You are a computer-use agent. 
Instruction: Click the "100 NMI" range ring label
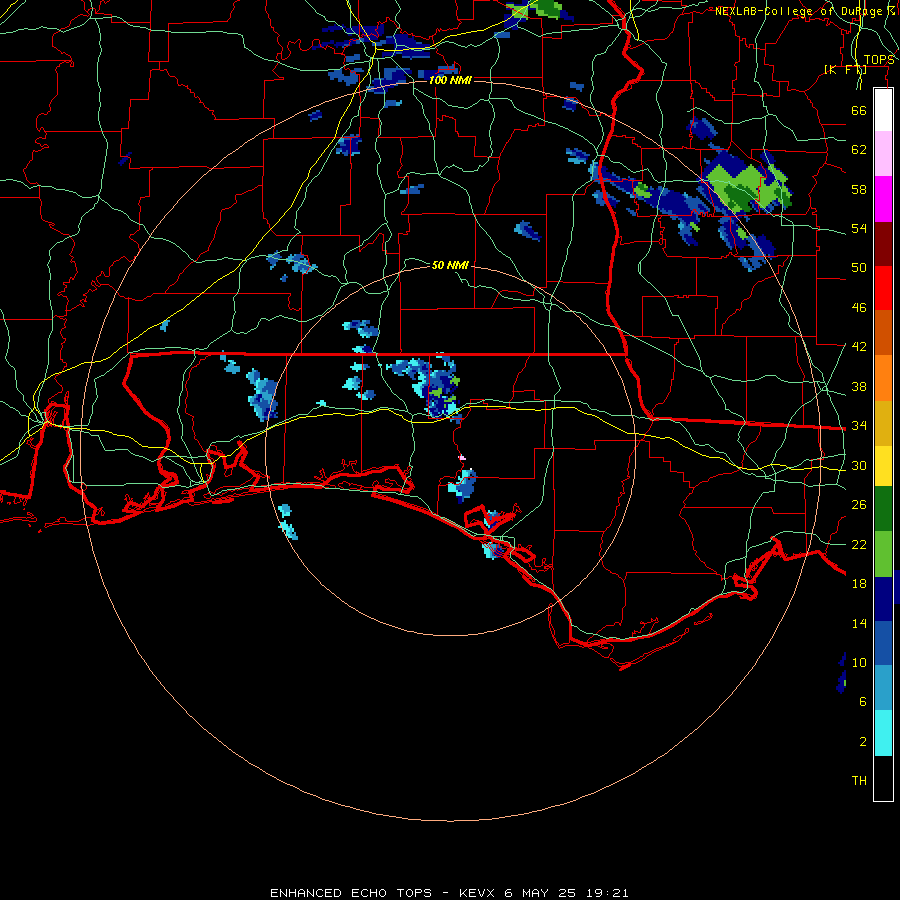point(450,80)
